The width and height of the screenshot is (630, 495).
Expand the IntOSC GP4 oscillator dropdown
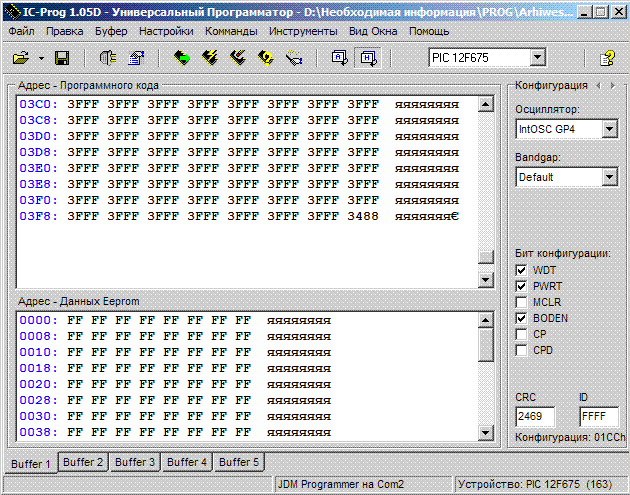[609, 129]
